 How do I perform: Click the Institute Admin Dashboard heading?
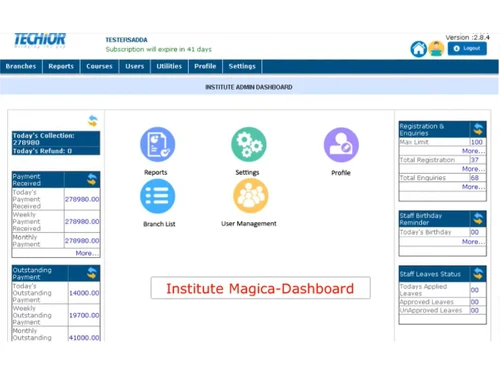point(249,87)
